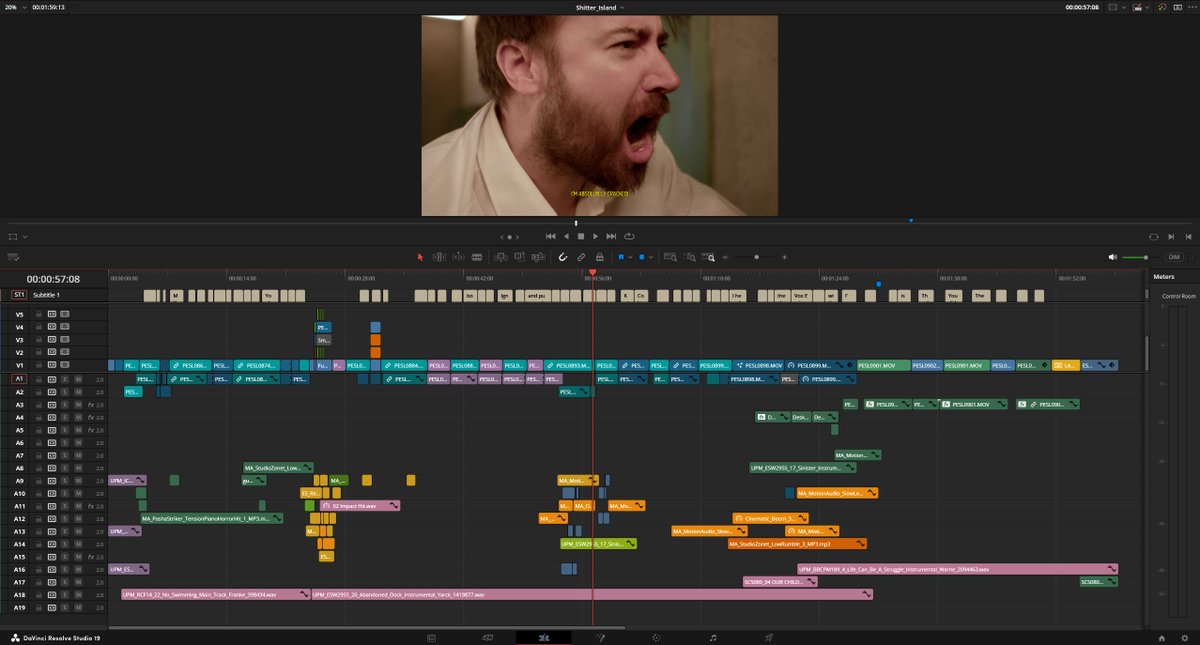This screenshot has height=645, width=1200.
Task: Select the UPM_BBCPM189 Life_Can_Be_A_Struggle clip
Action: coord(957,569)
